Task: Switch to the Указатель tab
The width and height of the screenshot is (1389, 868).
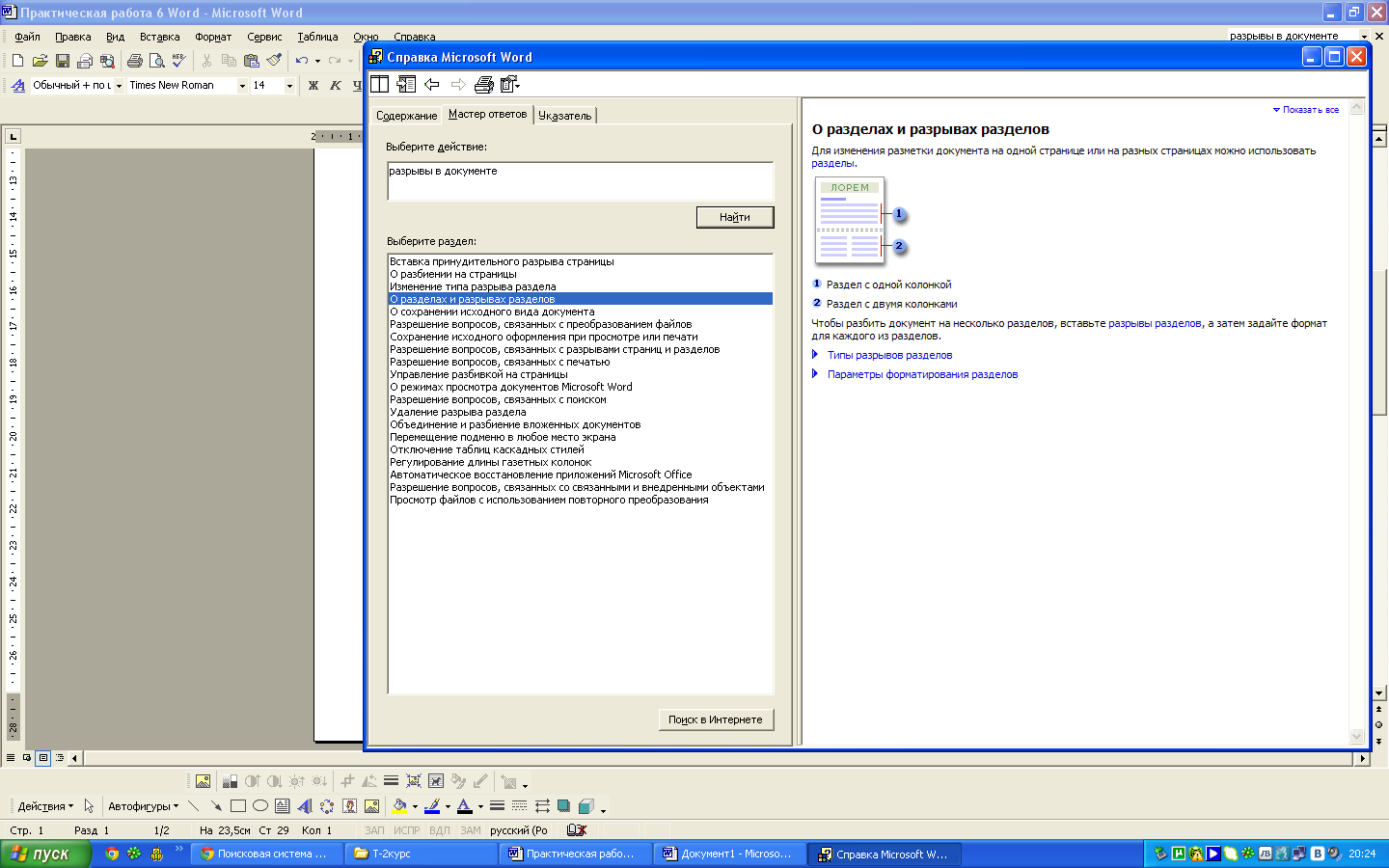Action: (x=565, y=116)
